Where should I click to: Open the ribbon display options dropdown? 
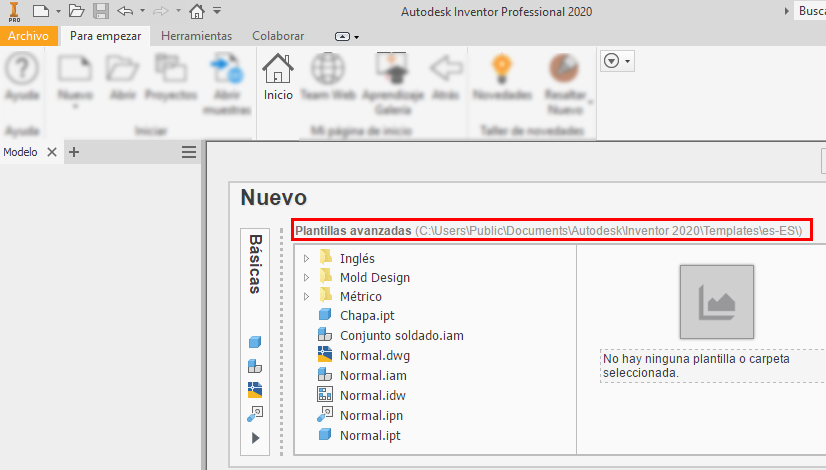point(347,36)
